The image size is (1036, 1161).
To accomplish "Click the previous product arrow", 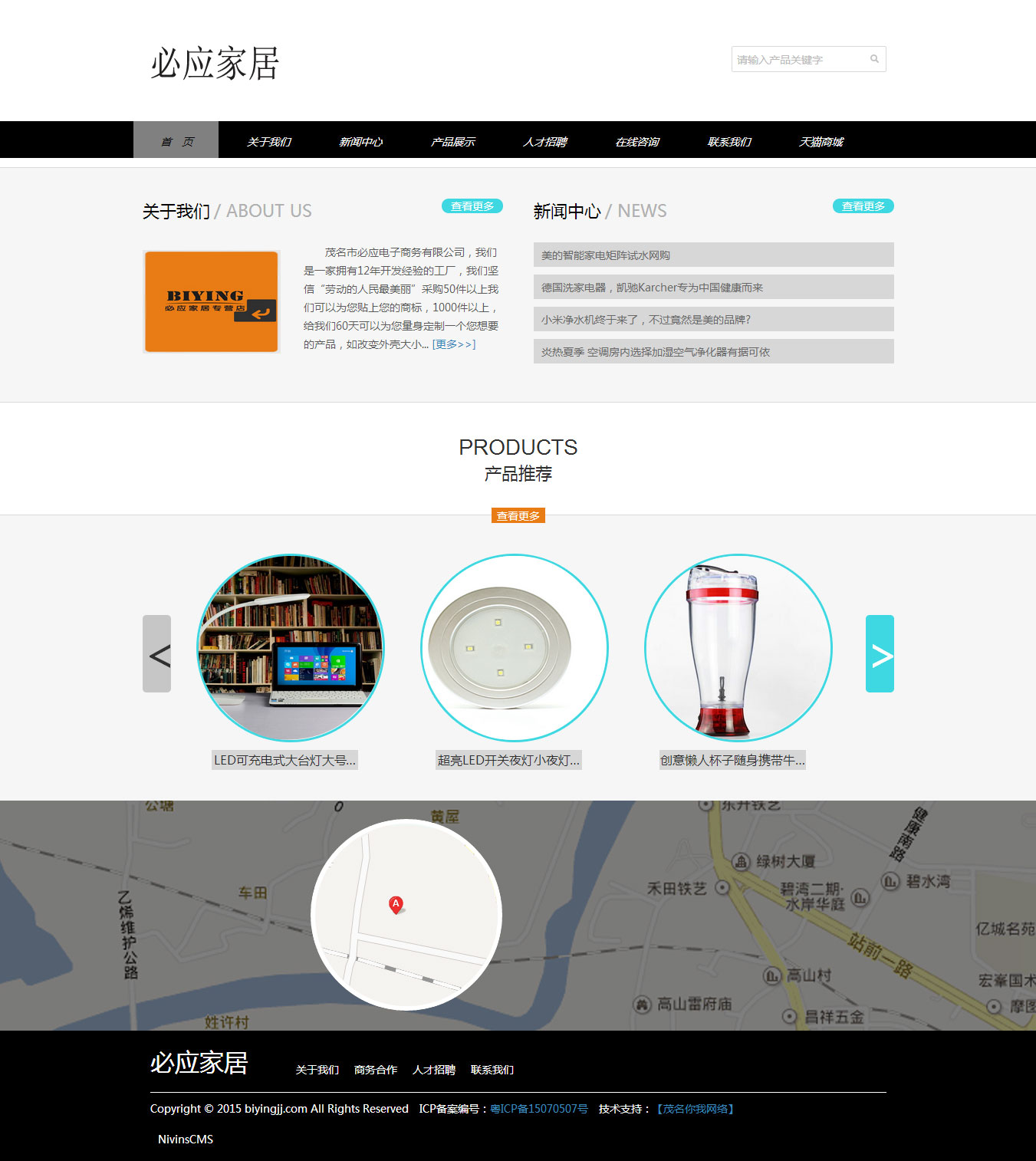I will click(157, 654).
